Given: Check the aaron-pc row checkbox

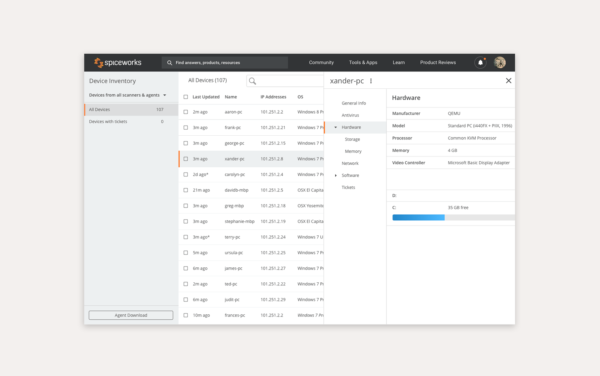Looking at the screenshot, I should point(186,112).
